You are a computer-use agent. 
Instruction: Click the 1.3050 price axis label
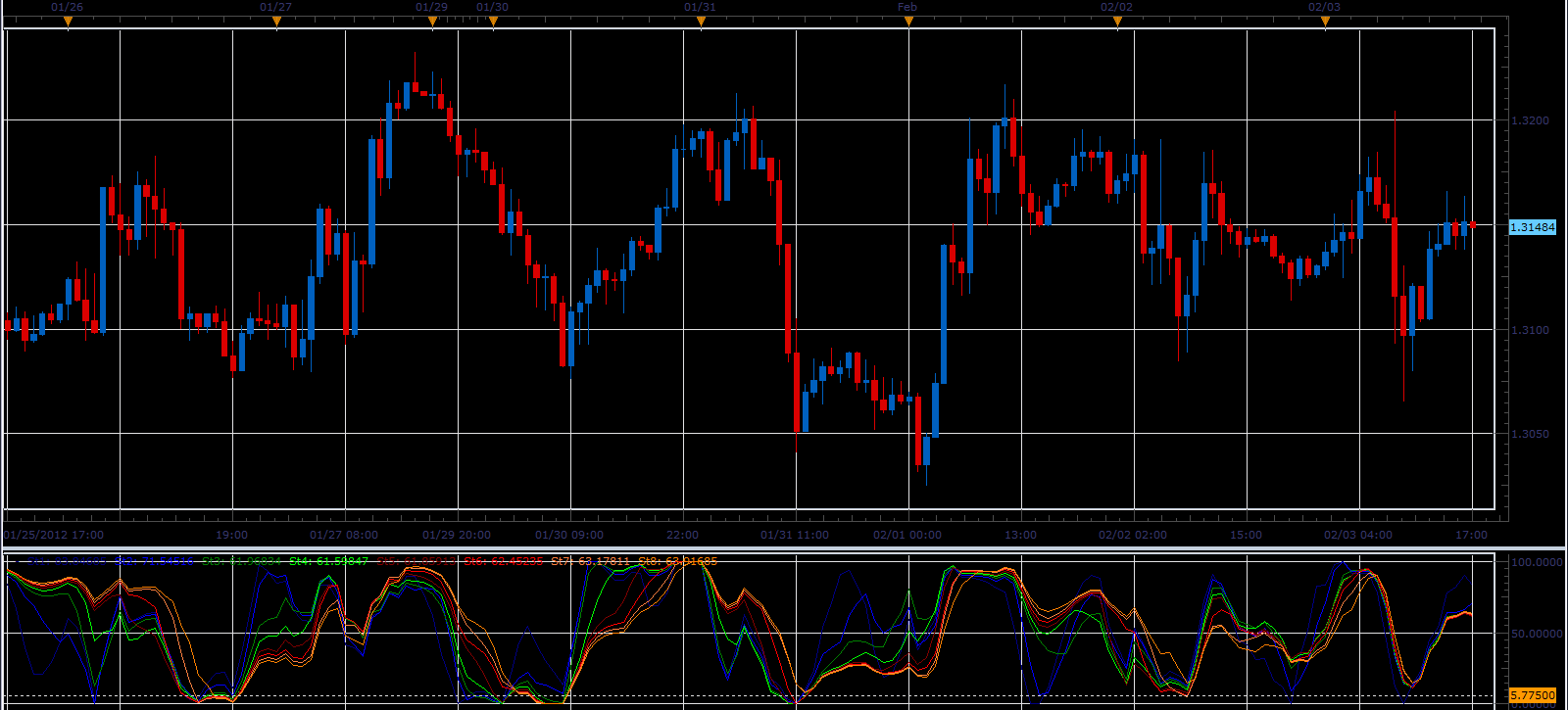tap(1531, 434)
